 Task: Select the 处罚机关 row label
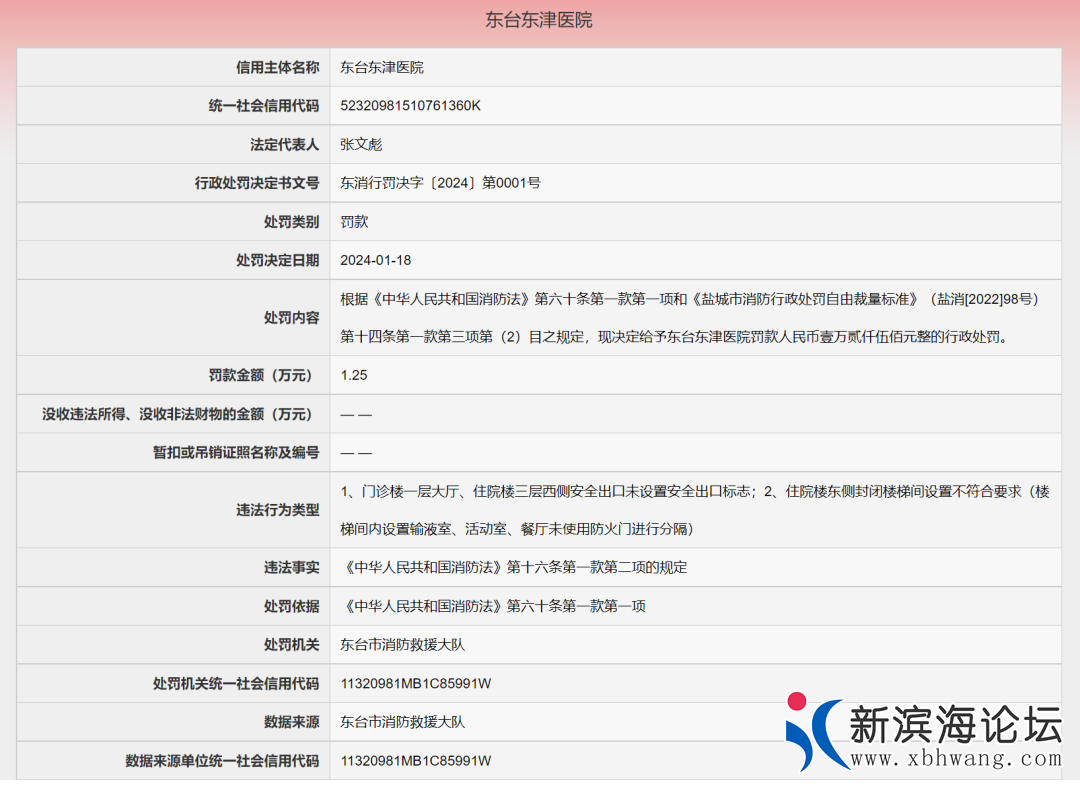291,645
